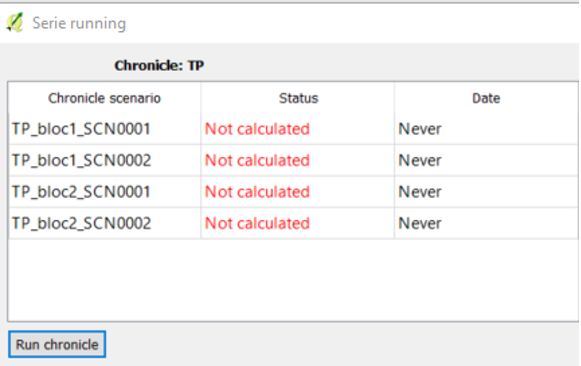Click the Never date for TP_bloc2_SCN0001
This screenshot has height=366, width=581.
[x=420, y=192]
